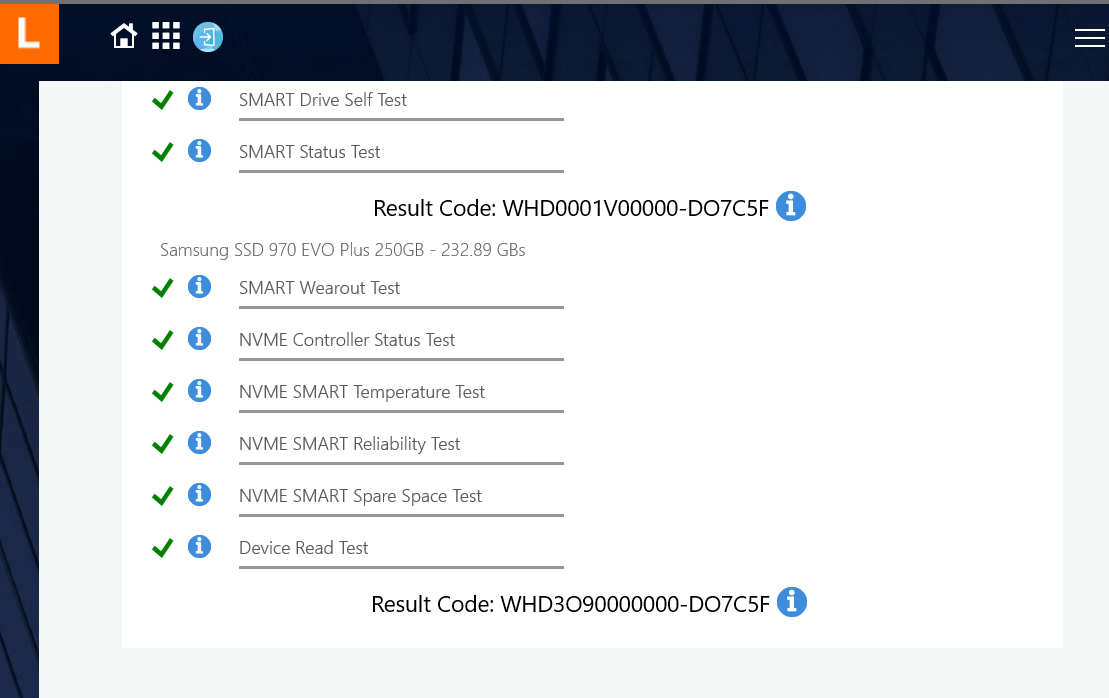Expand details for result code WHD3O90000000-DO7C5F
Screen dimensions: 1109x698
(791, 602)
